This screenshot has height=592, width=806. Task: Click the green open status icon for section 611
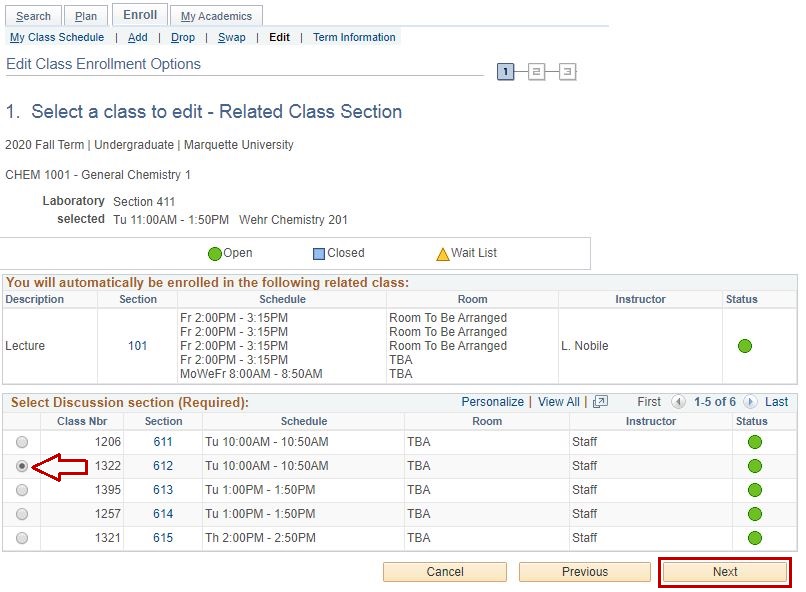point(755,442)
